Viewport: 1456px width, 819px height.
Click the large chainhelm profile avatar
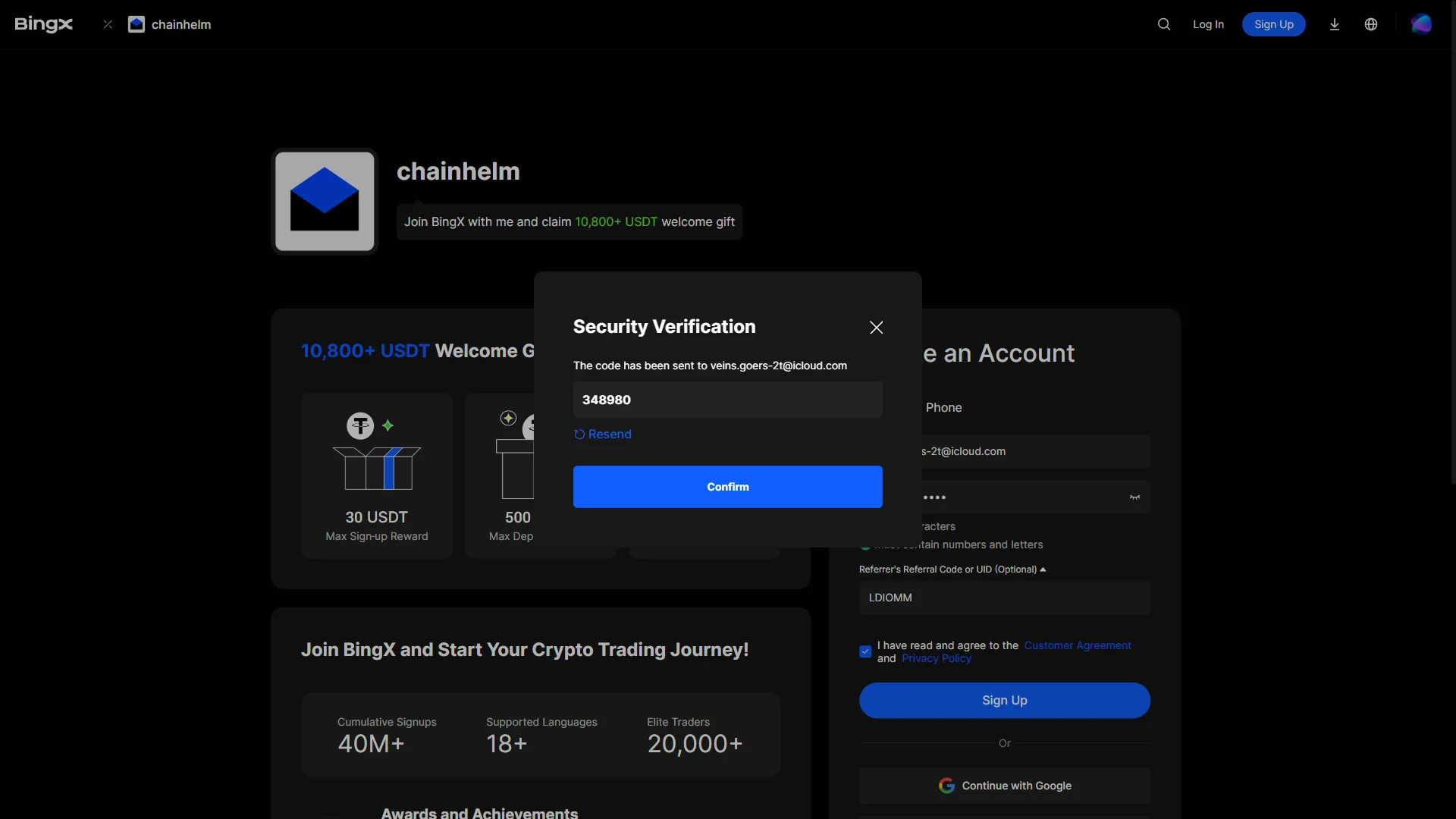(325, 202)
